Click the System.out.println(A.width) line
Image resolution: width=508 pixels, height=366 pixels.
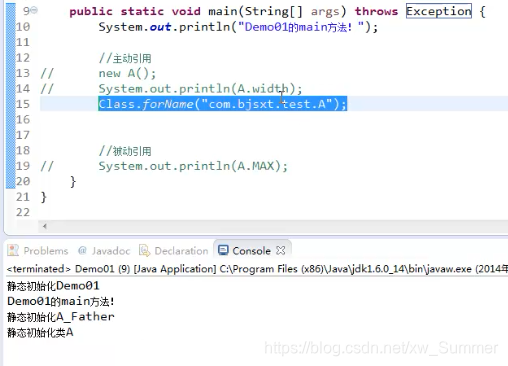pos(200,89)
